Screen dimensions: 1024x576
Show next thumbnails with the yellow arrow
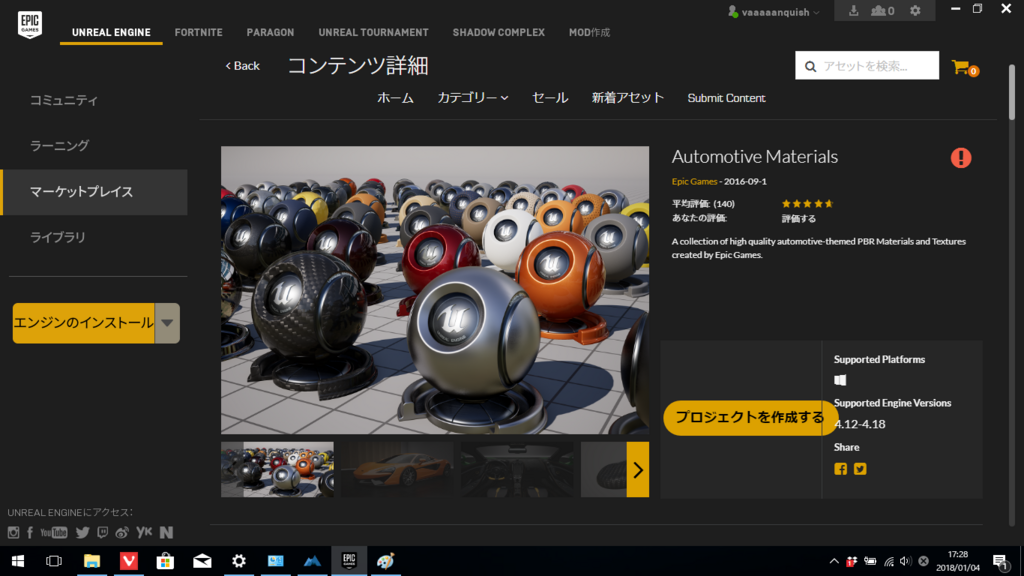click(638, 470)
